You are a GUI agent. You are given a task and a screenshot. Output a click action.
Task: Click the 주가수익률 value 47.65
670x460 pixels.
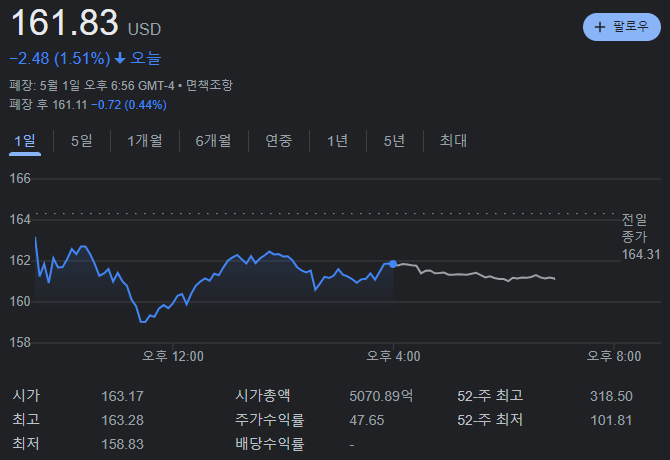coord(367,420)
